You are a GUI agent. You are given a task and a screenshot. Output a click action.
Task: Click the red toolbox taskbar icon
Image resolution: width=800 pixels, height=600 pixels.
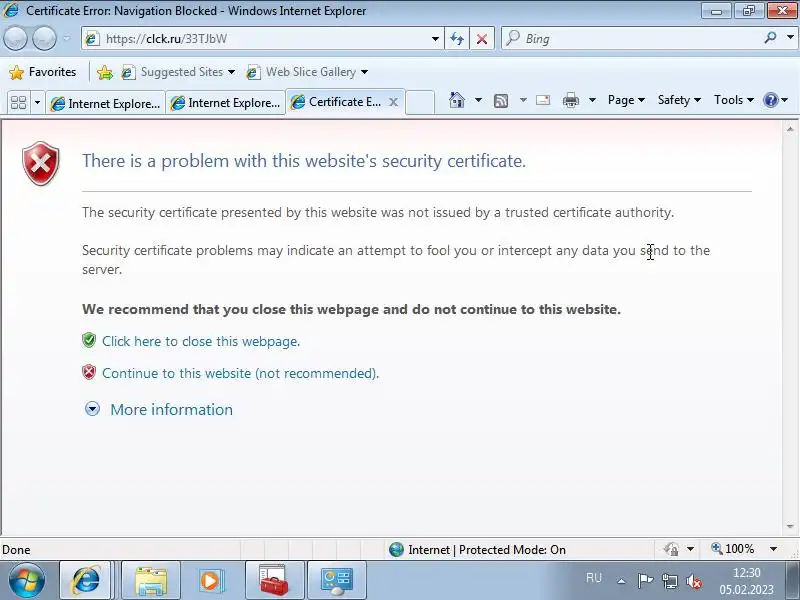click(x=274, y=580)
